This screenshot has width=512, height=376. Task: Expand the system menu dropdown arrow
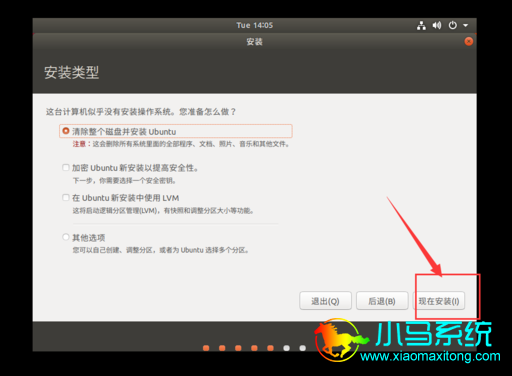click(x=466, y=25)
